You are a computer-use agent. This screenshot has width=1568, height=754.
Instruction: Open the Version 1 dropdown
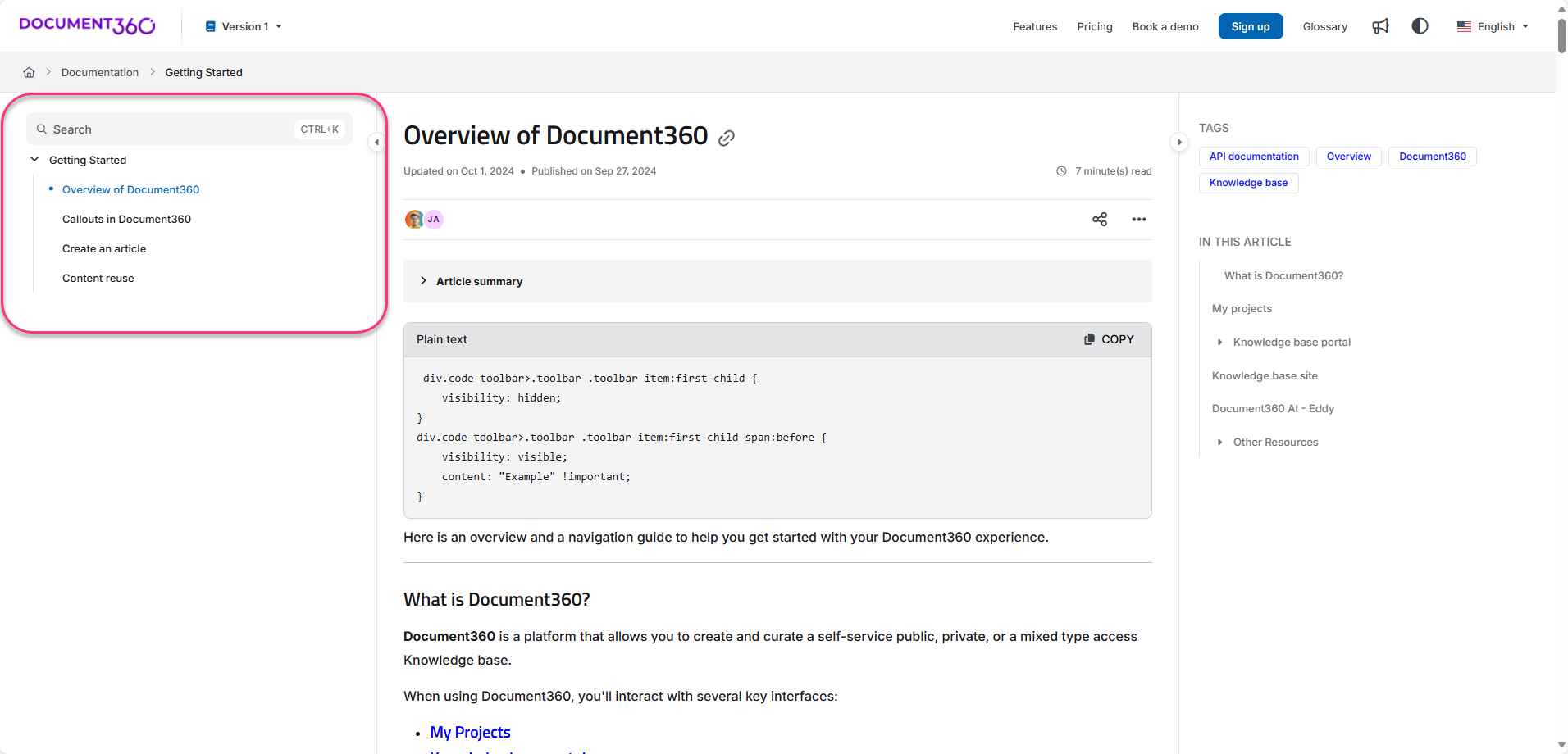244,26
